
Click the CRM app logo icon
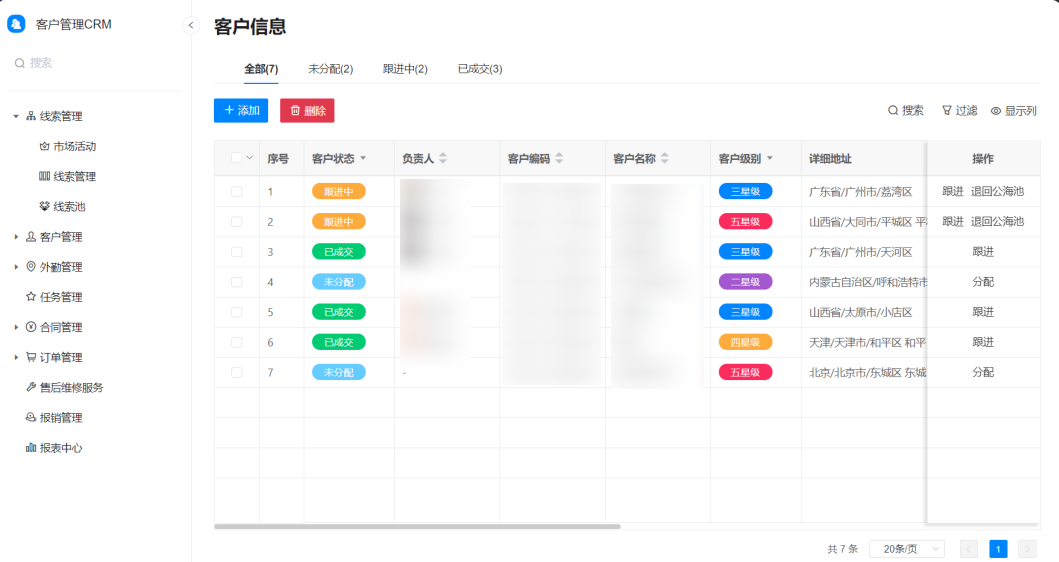point(16,25)
